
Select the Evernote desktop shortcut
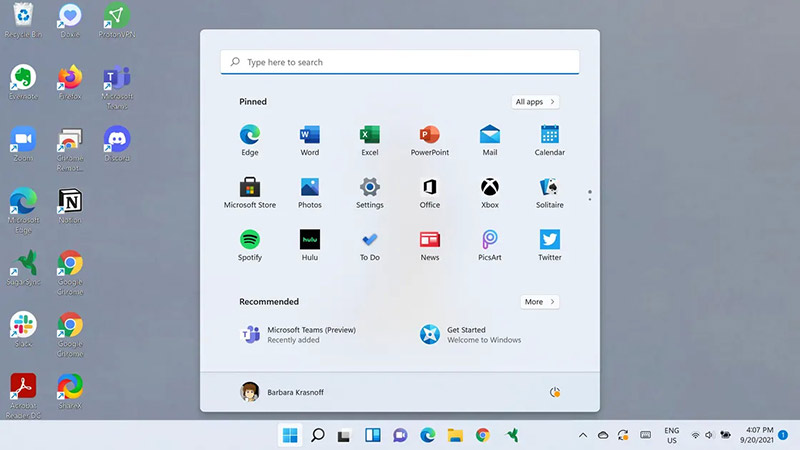coord(23,82)
